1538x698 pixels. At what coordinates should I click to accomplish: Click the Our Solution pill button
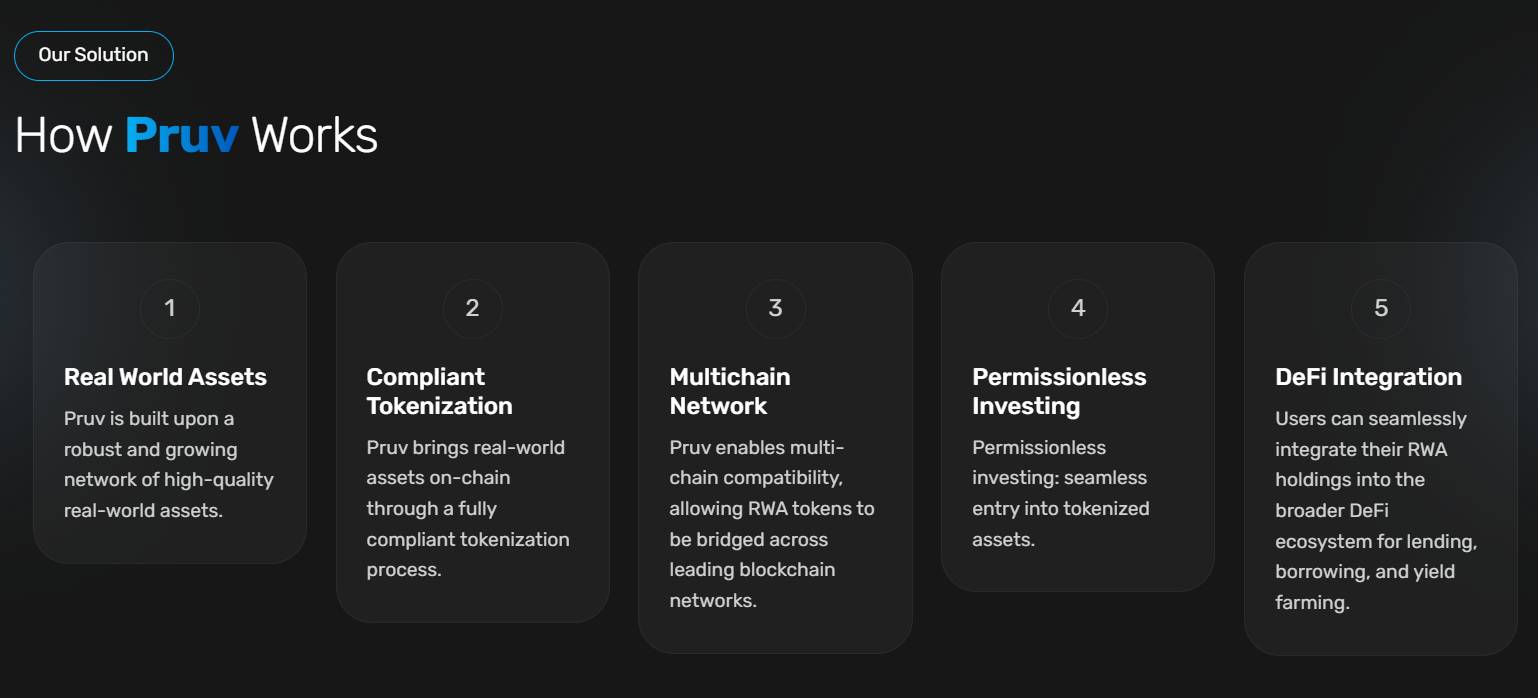coord(93,55)
